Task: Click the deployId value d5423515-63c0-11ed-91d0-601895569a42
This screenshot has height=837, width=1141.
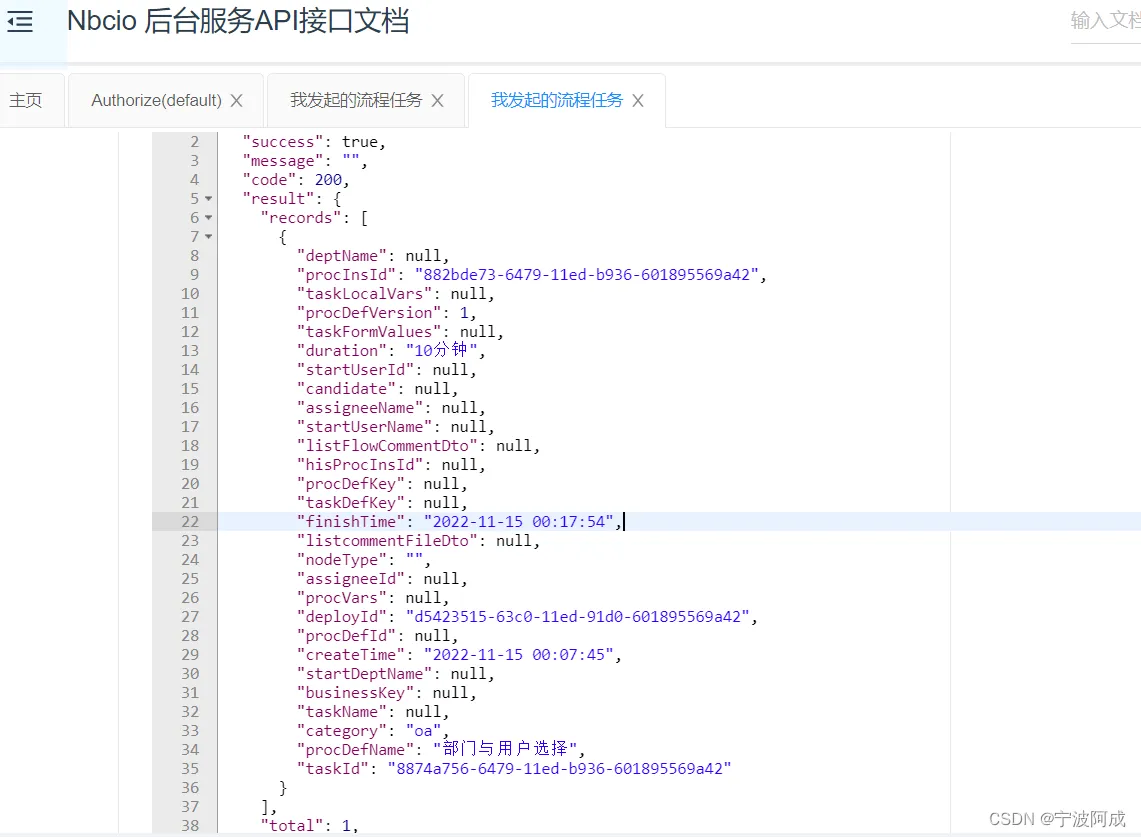Action: (x=578, y=616)
